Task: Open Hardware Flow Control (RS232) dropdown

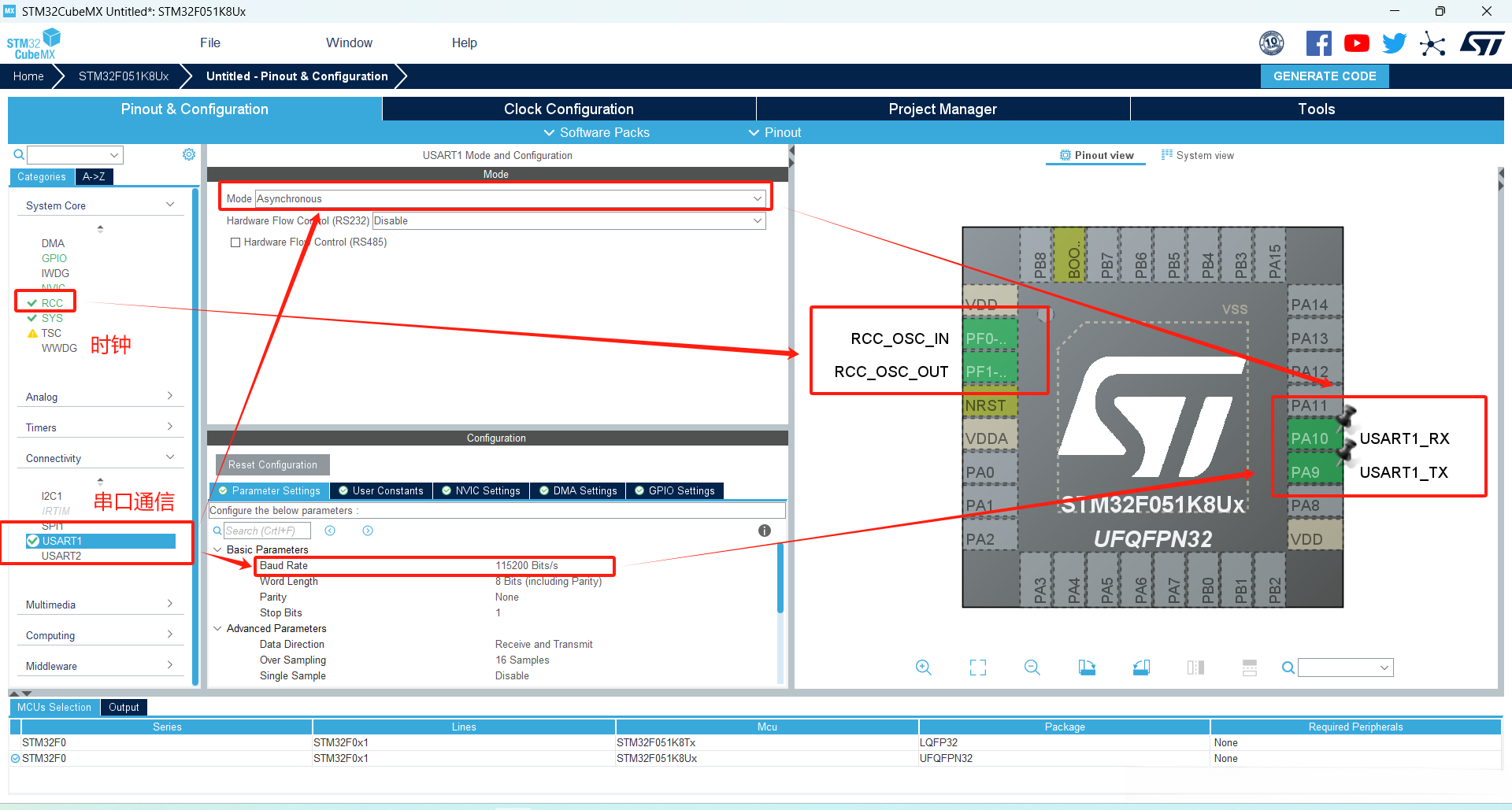Action: click(569, 221)
